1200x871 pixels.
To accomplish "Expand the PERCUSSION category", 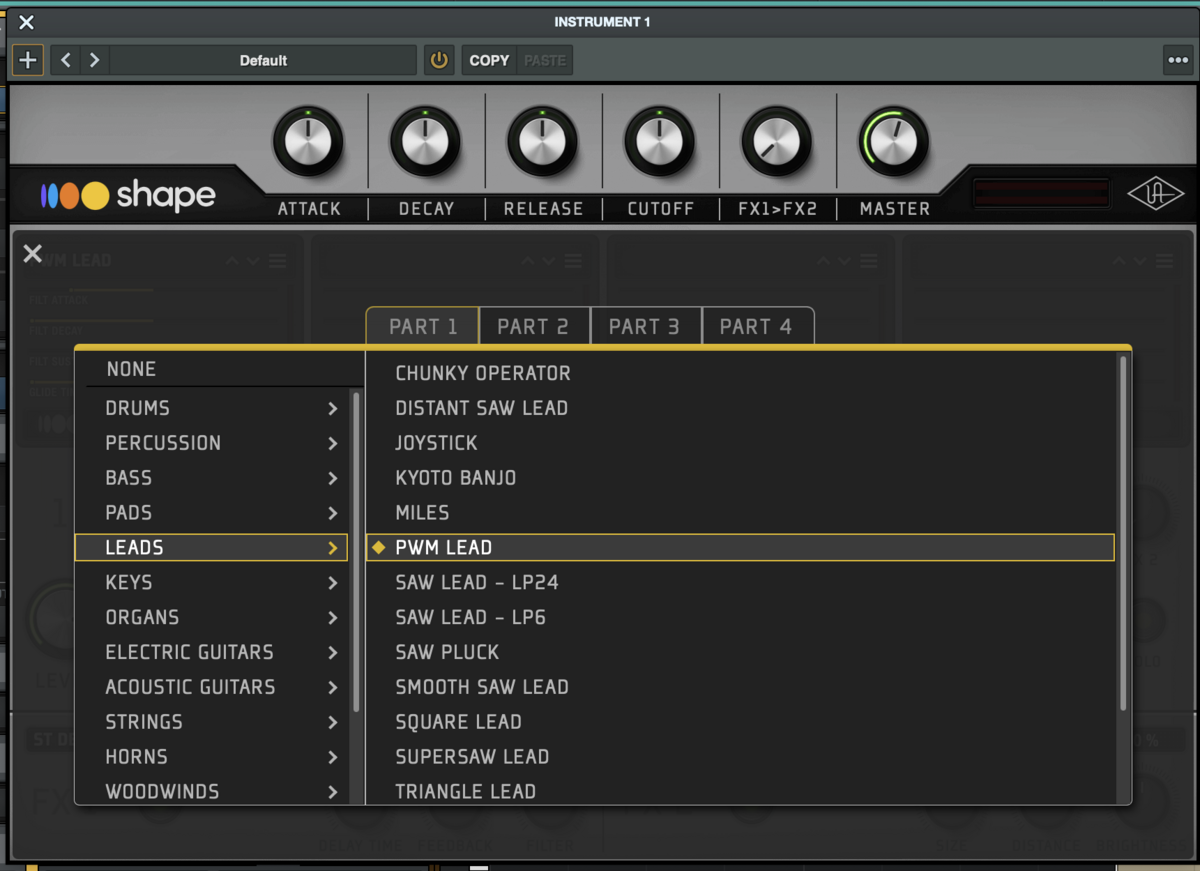I will pos(212,443).
